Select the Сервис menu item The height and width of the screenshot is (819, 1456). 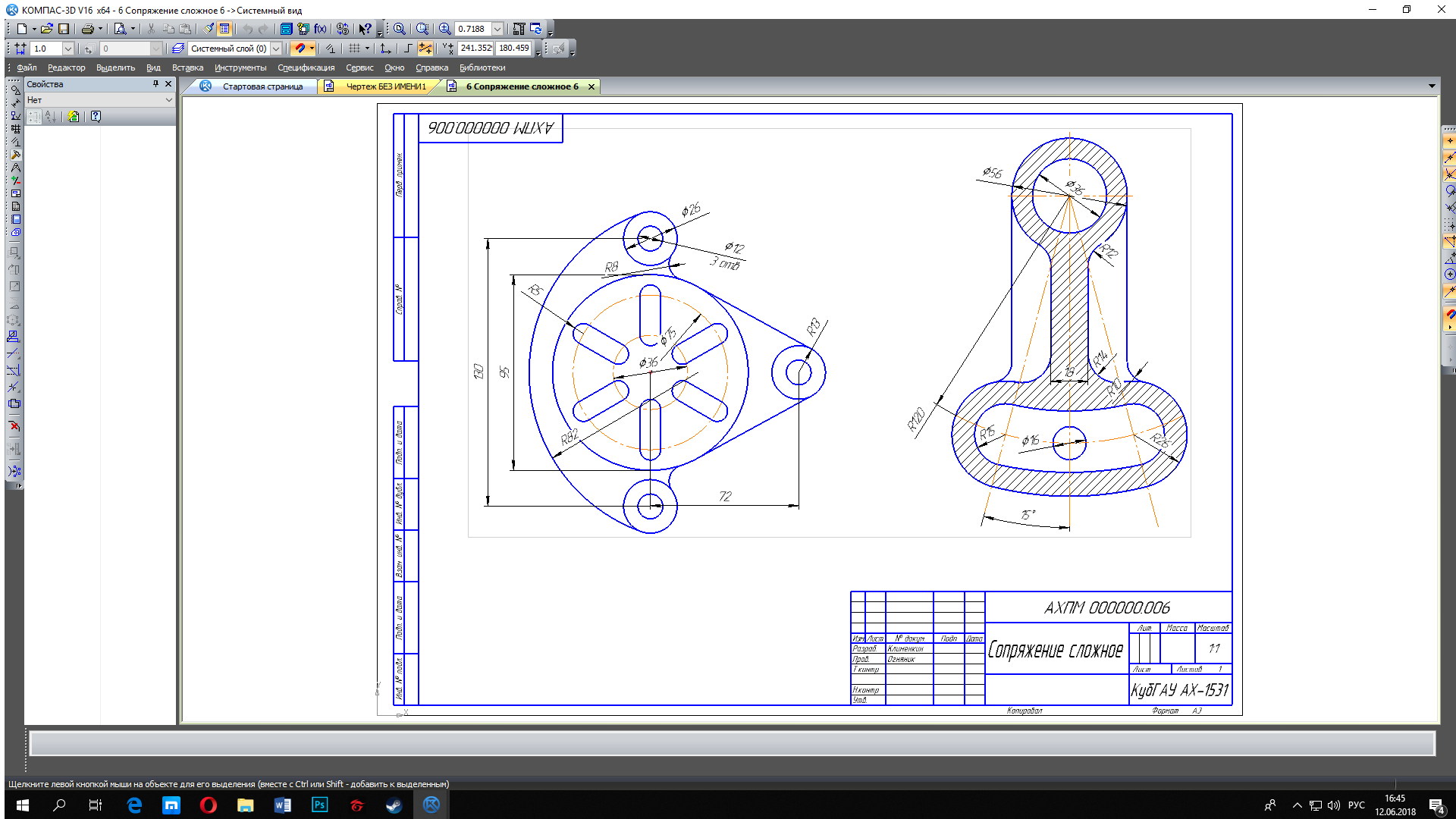click(358, 67)
